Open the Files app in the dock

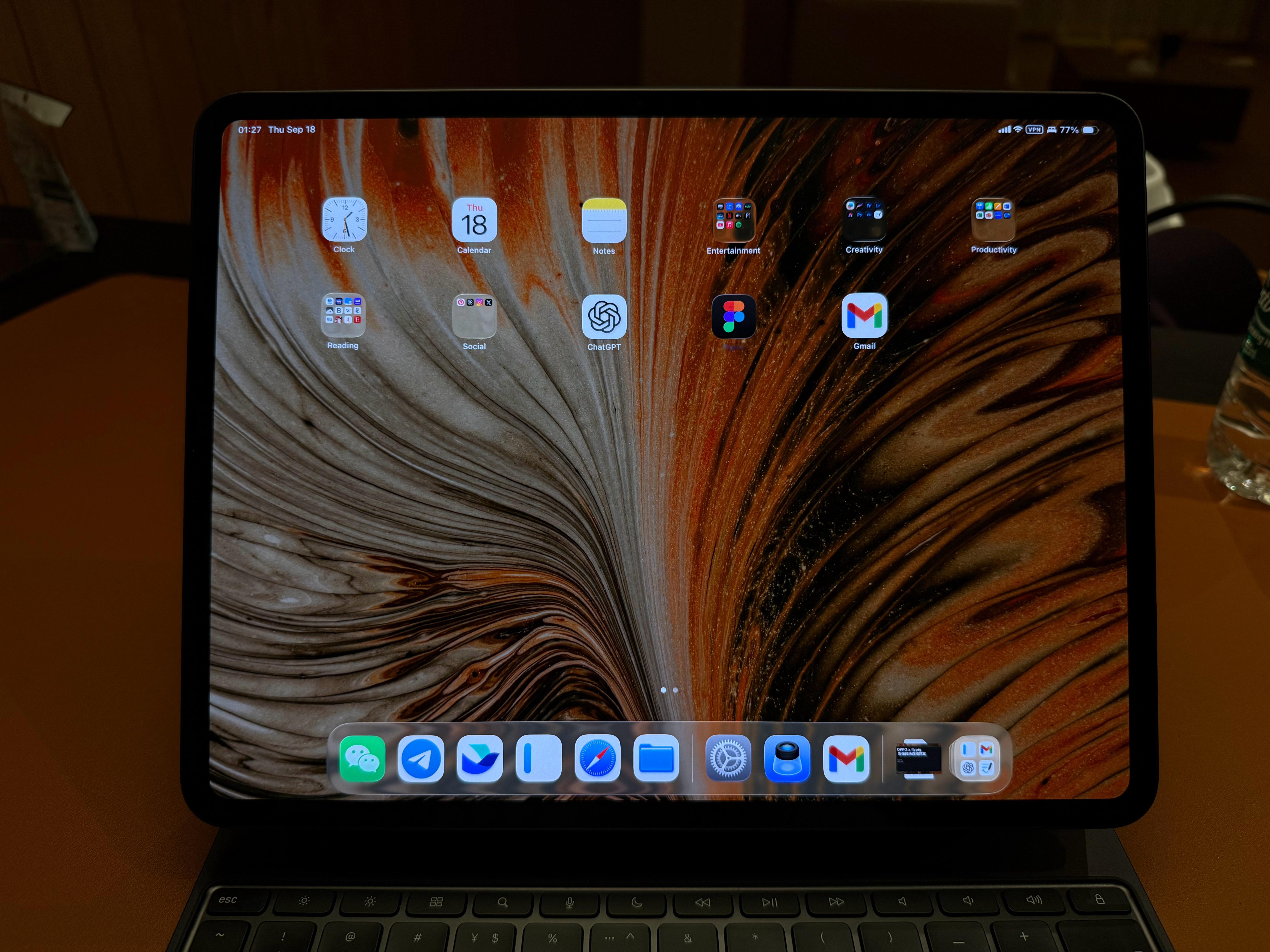pos(656,758)
